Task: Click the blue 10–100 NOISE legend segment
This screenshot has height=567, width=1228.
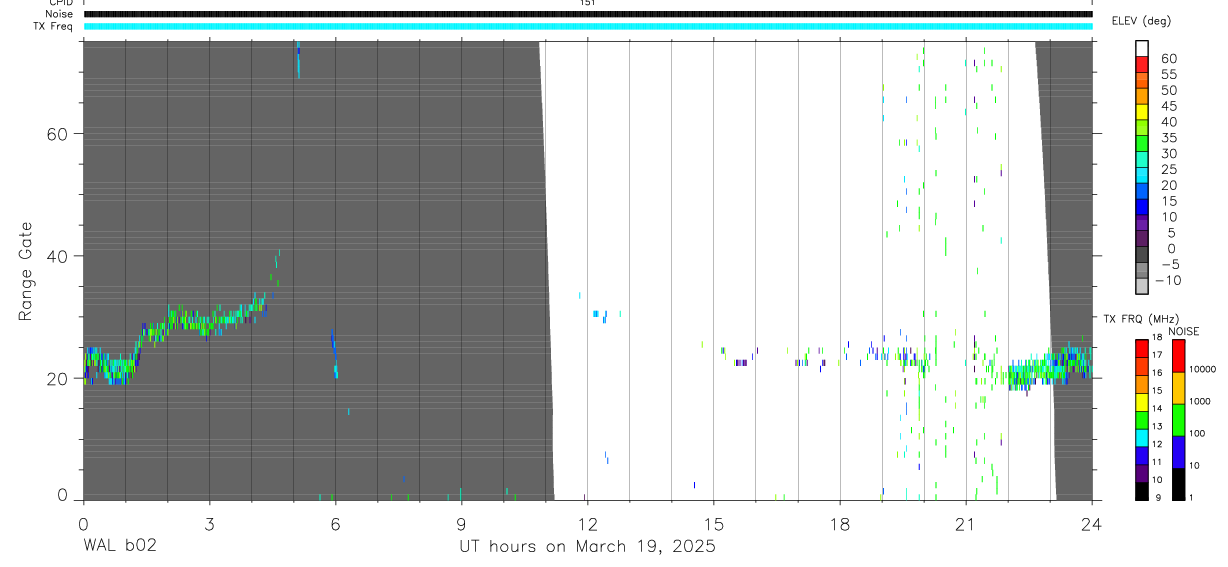Action: tap(1179, 451)
